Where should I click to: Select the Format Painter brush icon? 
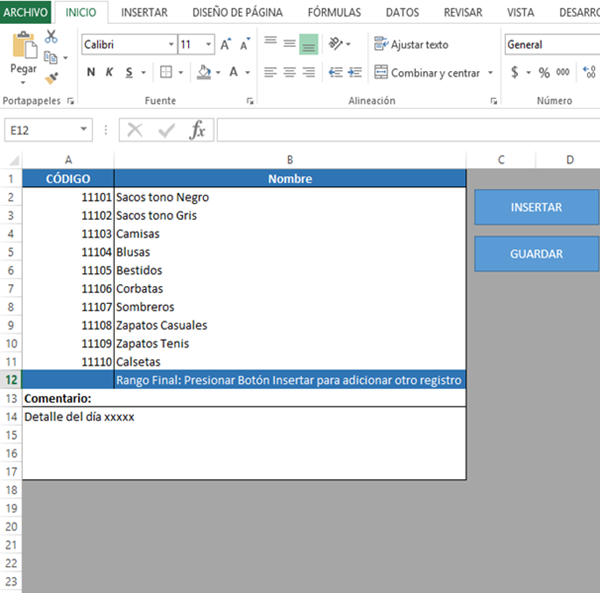(51, 78)
